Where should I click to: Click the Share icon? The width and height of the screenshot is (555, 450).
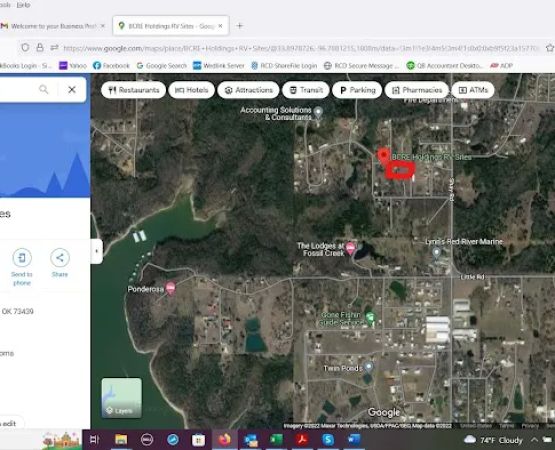pyautogui.click(x=60, y=258)
